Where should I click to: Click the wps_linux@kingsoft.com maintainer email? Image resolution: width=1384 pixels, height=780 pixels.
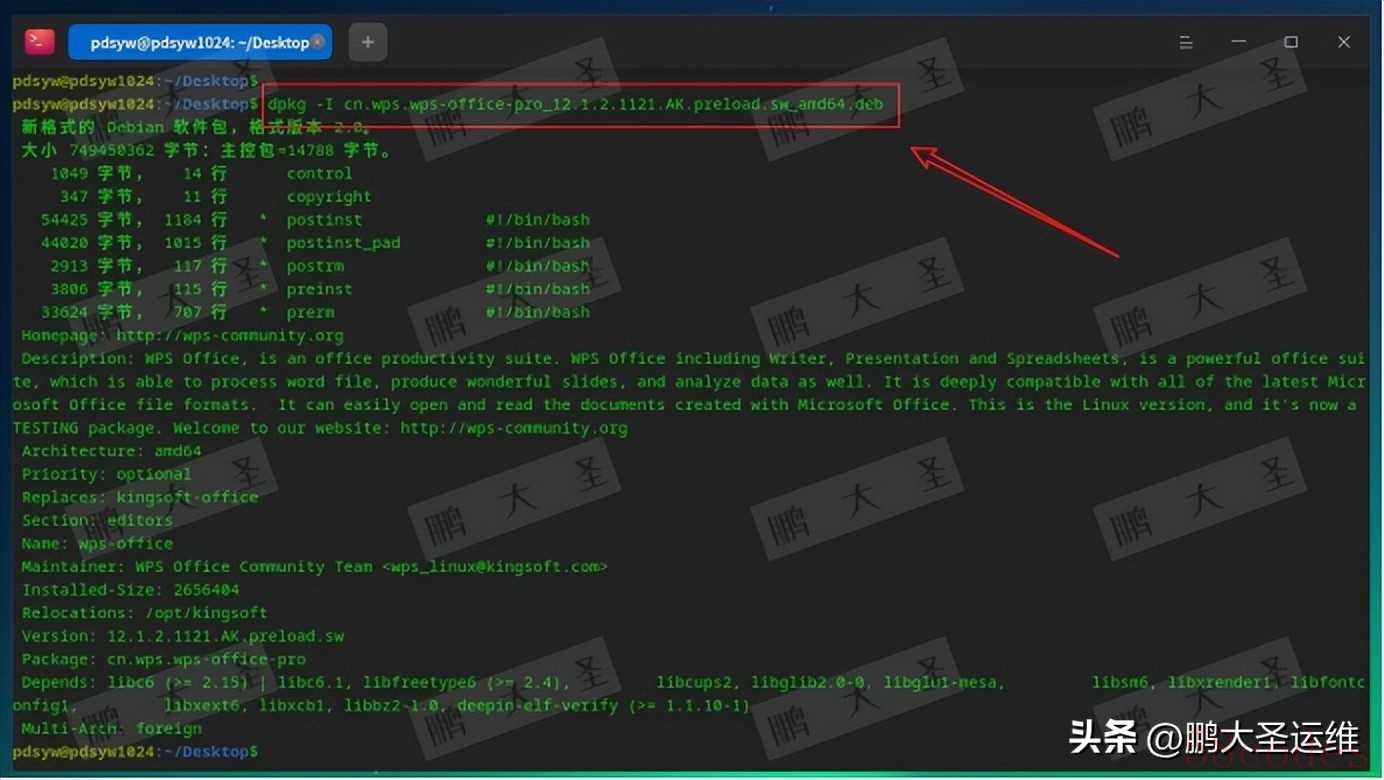(x=495, y=566)
